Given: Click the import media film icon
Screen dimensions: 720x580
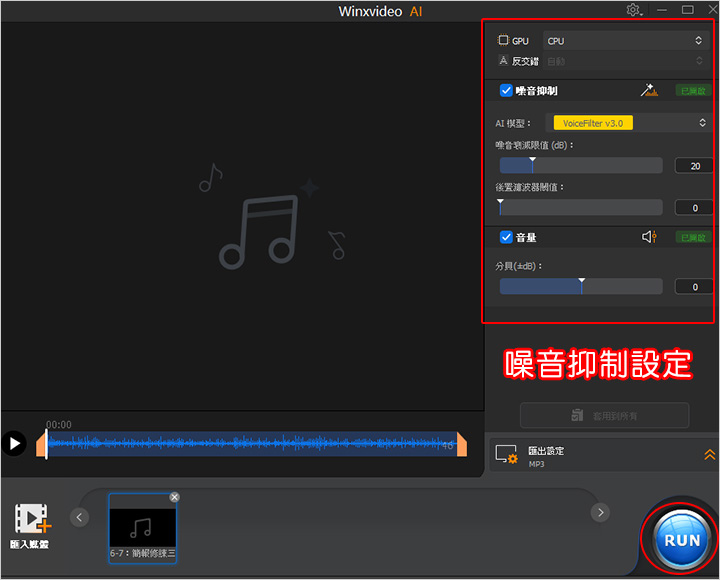Looking at the screenshot, I should [32, 518].
